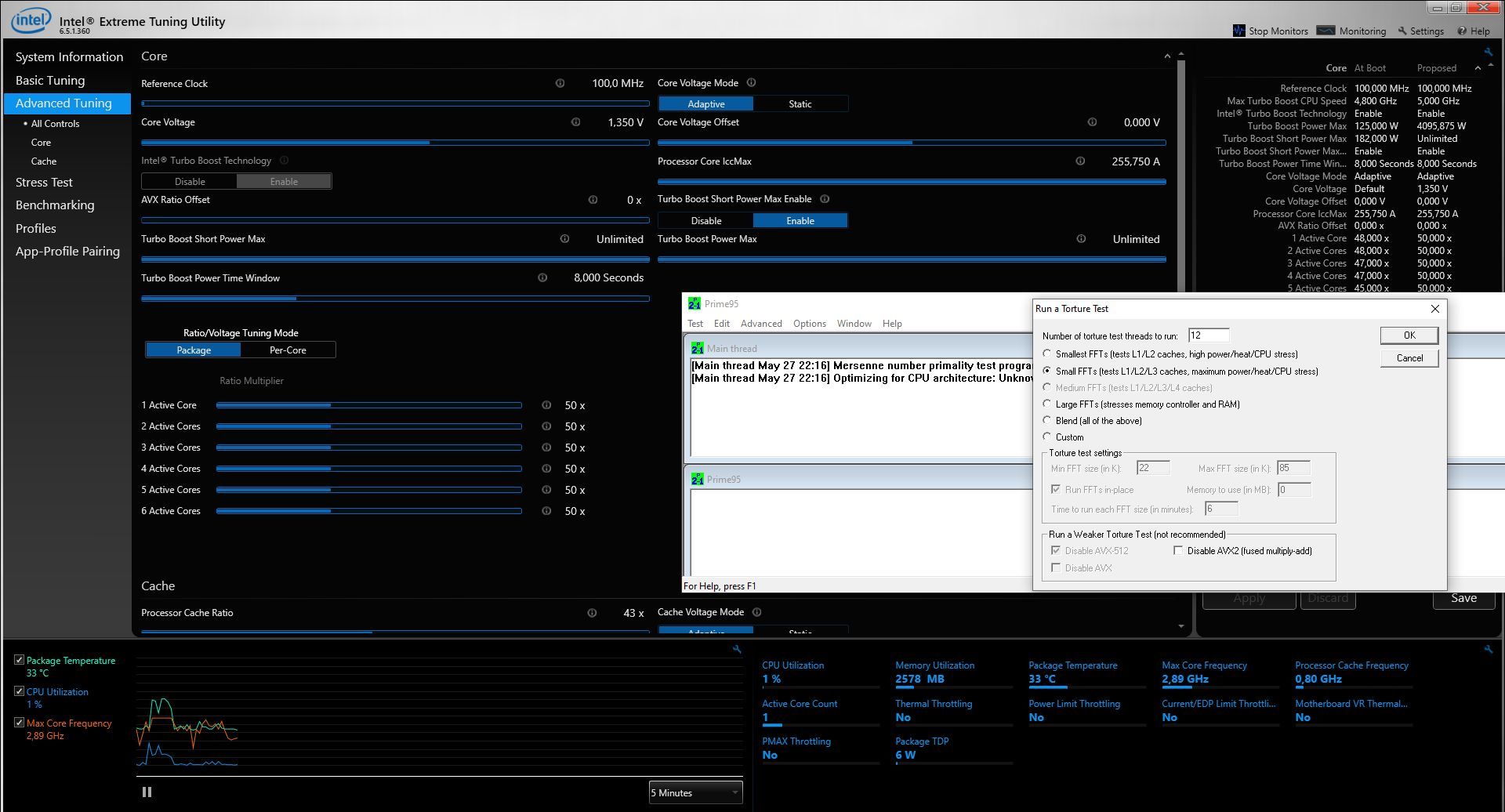1505x812 pixels.
Task: Open the Basic Tuning section
Action: coord(50,80)
